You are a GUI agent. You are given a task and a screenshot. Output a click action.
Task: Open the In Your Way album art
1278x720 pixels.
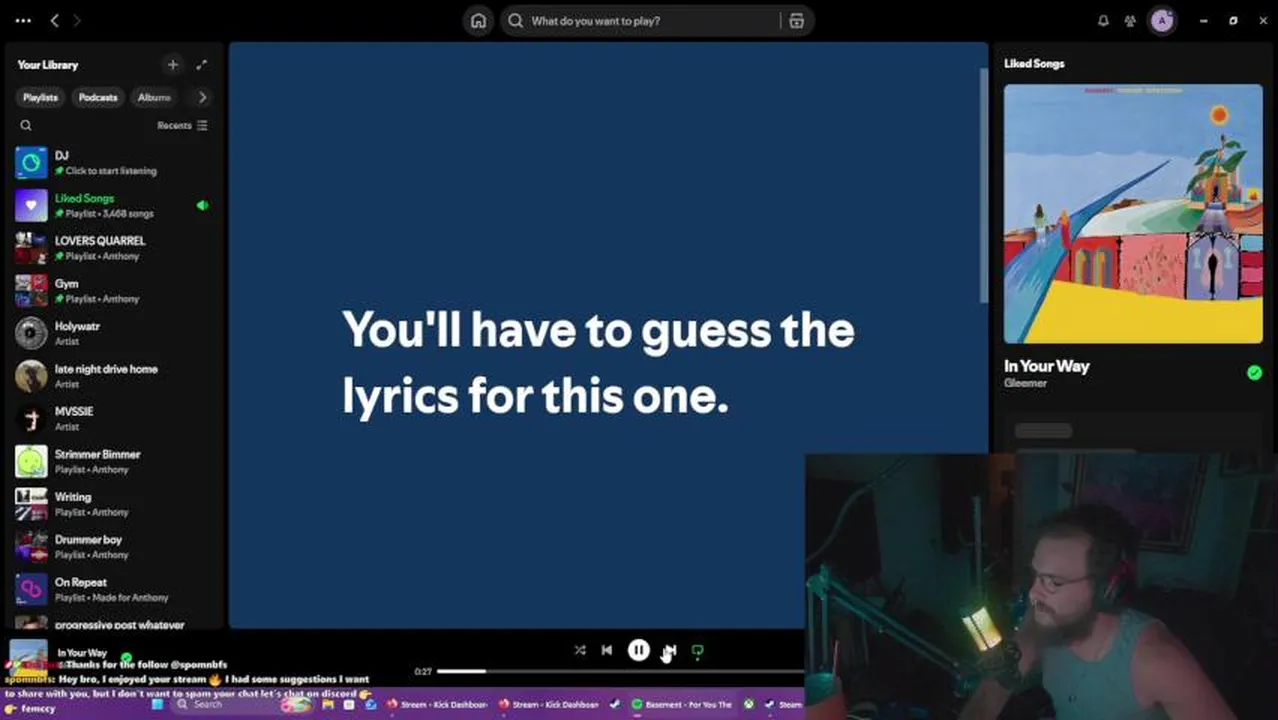1133,214
